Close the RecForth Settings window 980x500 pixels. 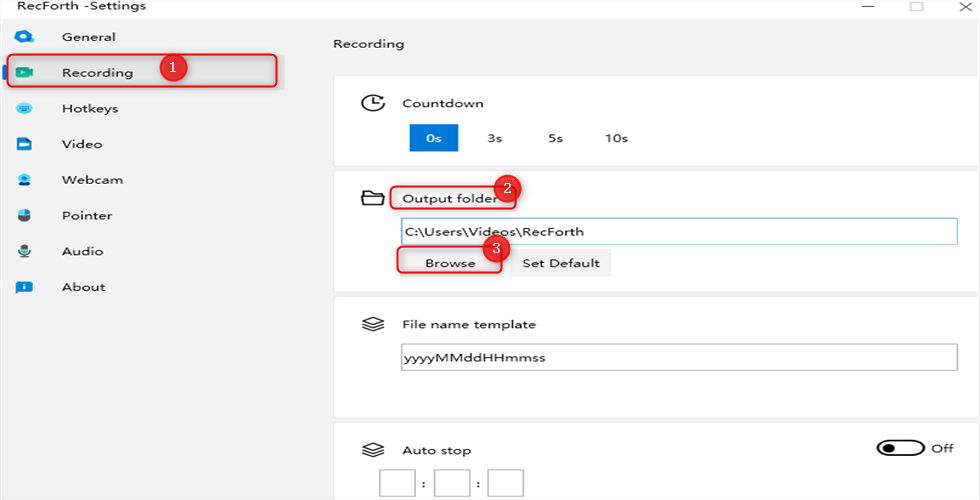965,6
